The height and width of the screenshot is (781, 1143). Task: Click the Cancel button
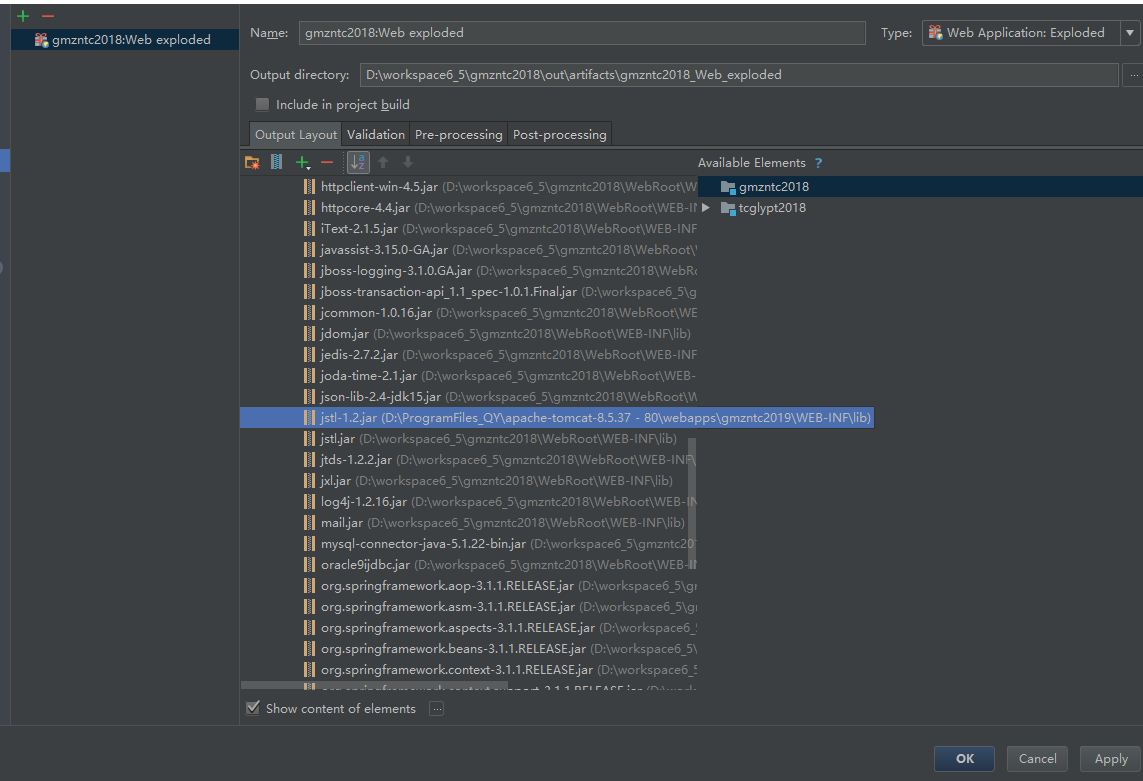pyautogui.click(x=1037, y=759)
